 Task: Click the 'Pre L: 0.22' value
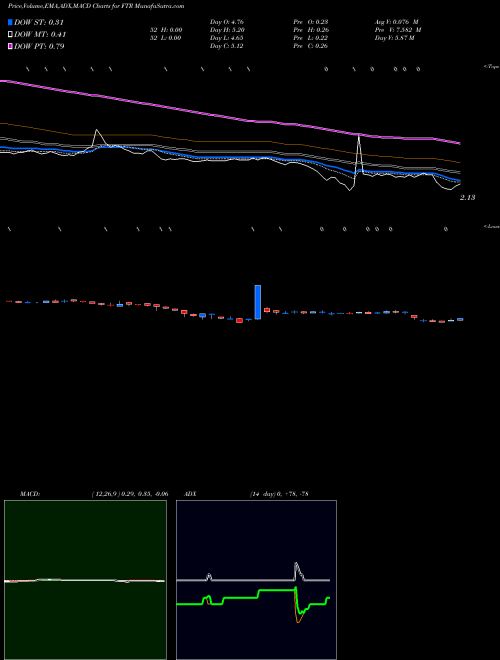point(311,38)
